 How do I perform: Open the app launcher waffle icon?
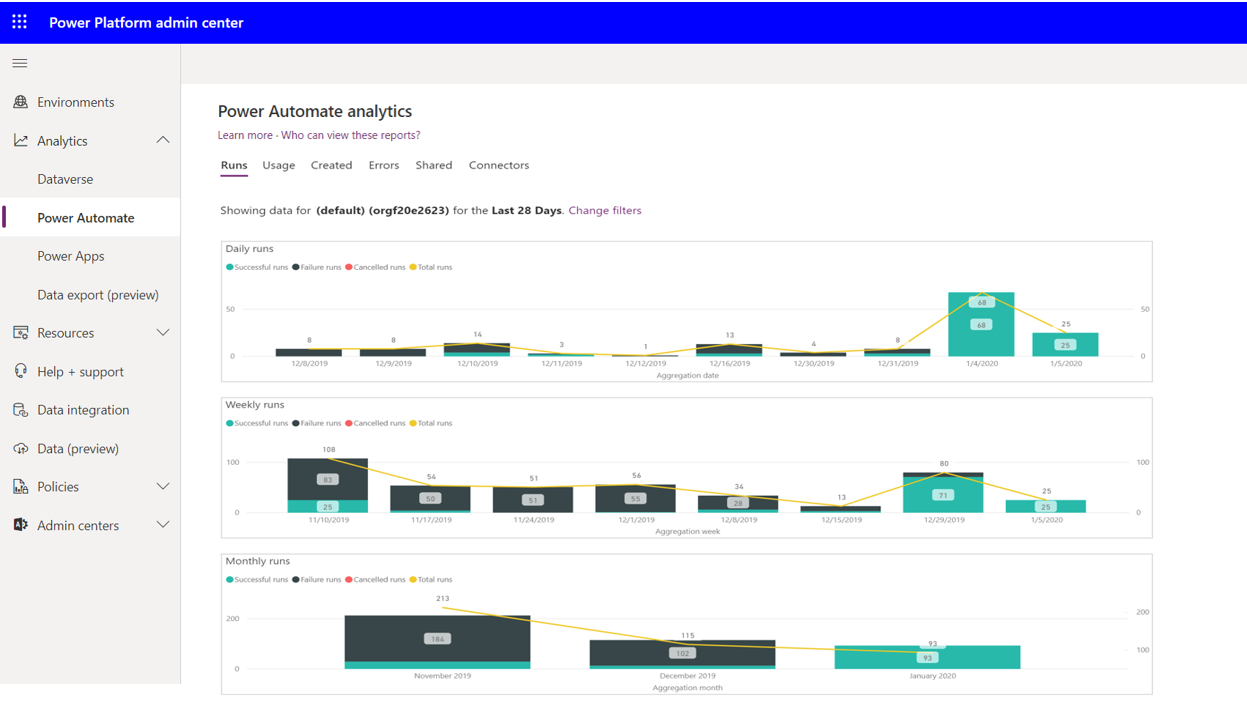tap(19, 21)
